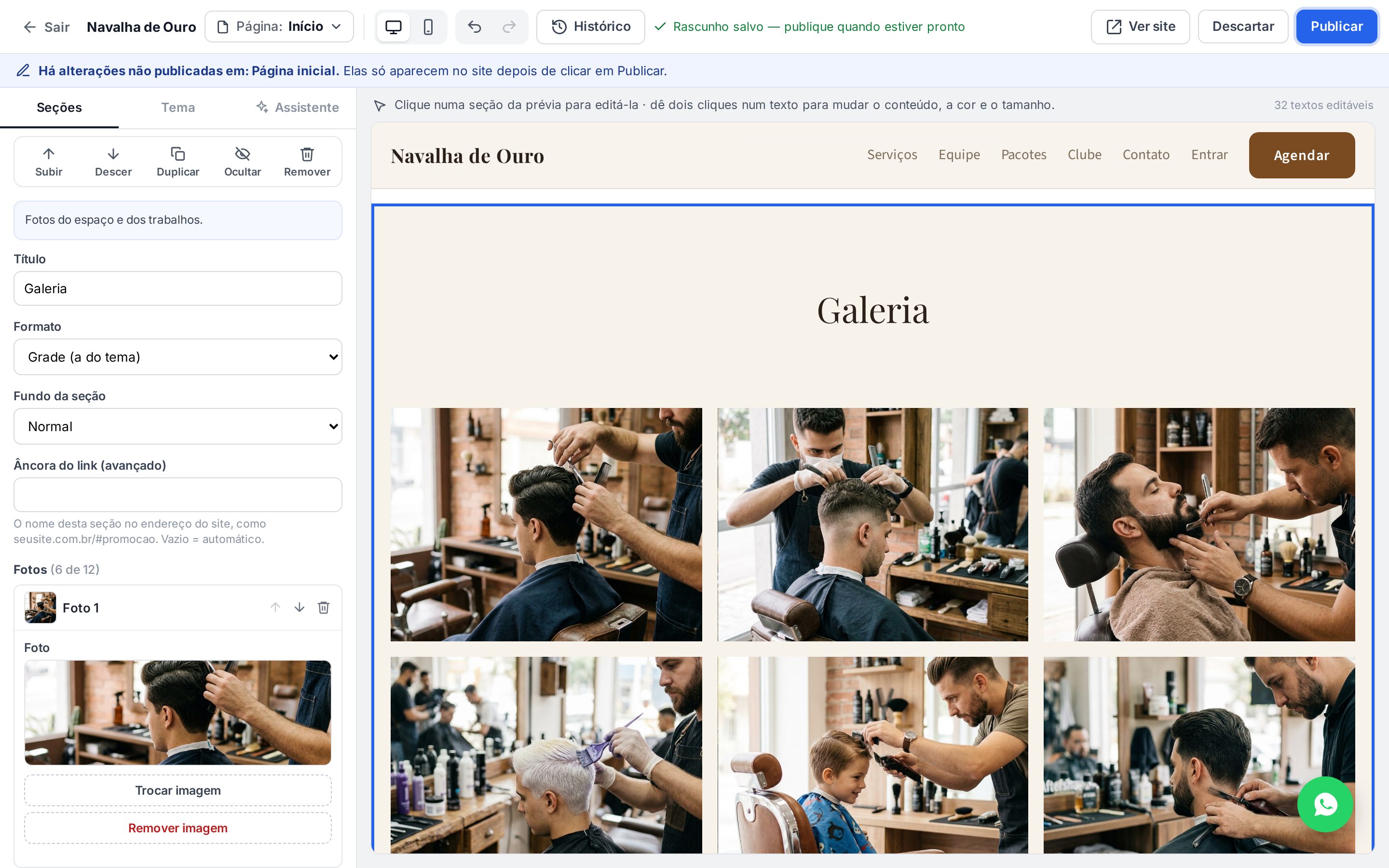The width and height of the screenshot is (1389, 868).
Task: Click Contato in the preview navigation
Action: 1146,155
